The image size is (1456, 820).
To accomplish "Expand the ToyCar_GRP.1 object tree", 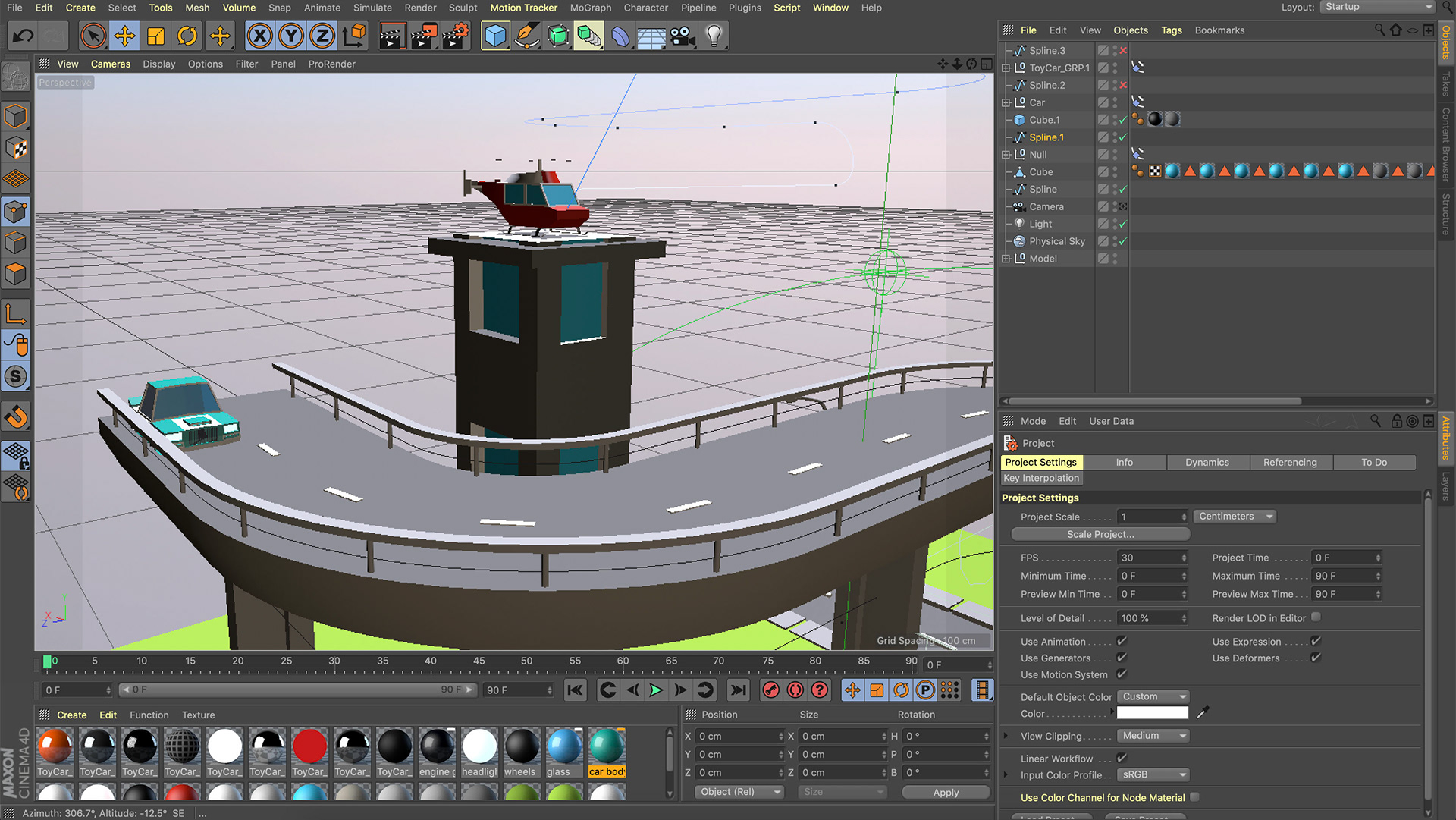I will (x=1006, y=68).
